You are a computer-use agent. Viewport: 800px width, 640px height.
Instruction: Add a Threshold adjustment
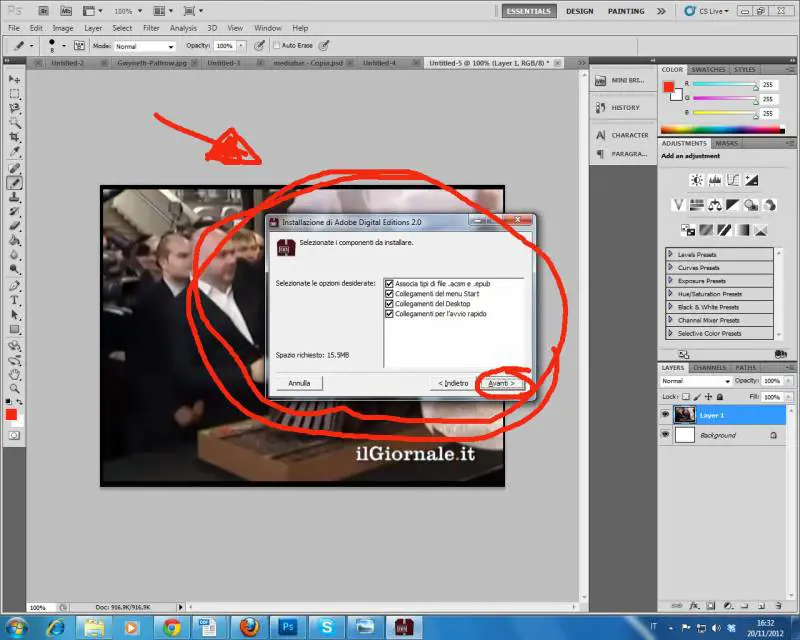[x=724, y=230]
